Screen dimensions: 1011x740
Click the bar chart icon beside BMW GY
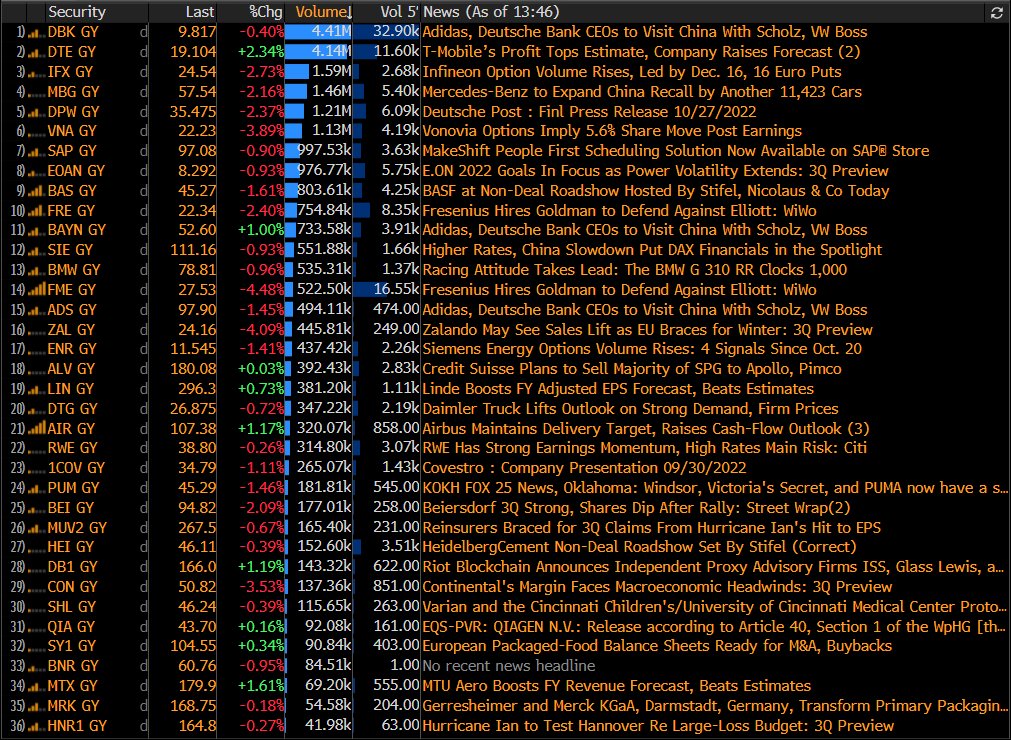click(36, 270)
